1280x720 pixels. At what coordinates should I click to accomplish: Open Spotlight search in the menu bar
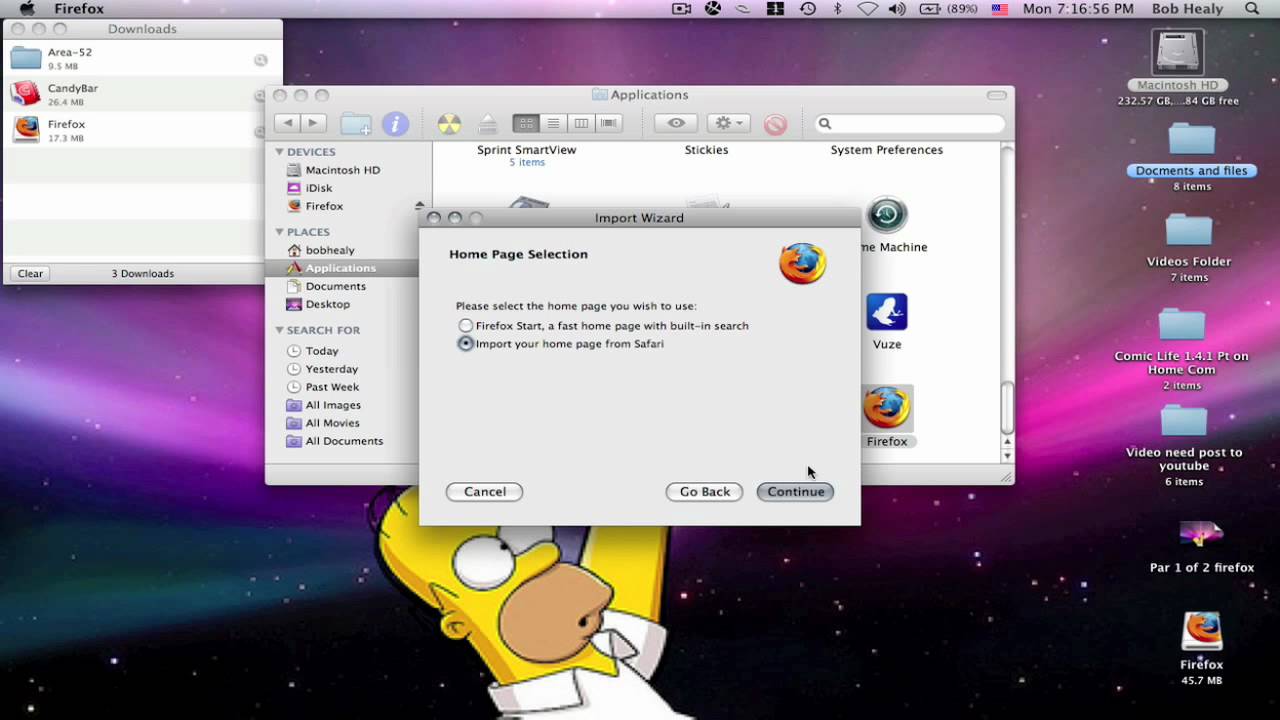(1252, 9)
